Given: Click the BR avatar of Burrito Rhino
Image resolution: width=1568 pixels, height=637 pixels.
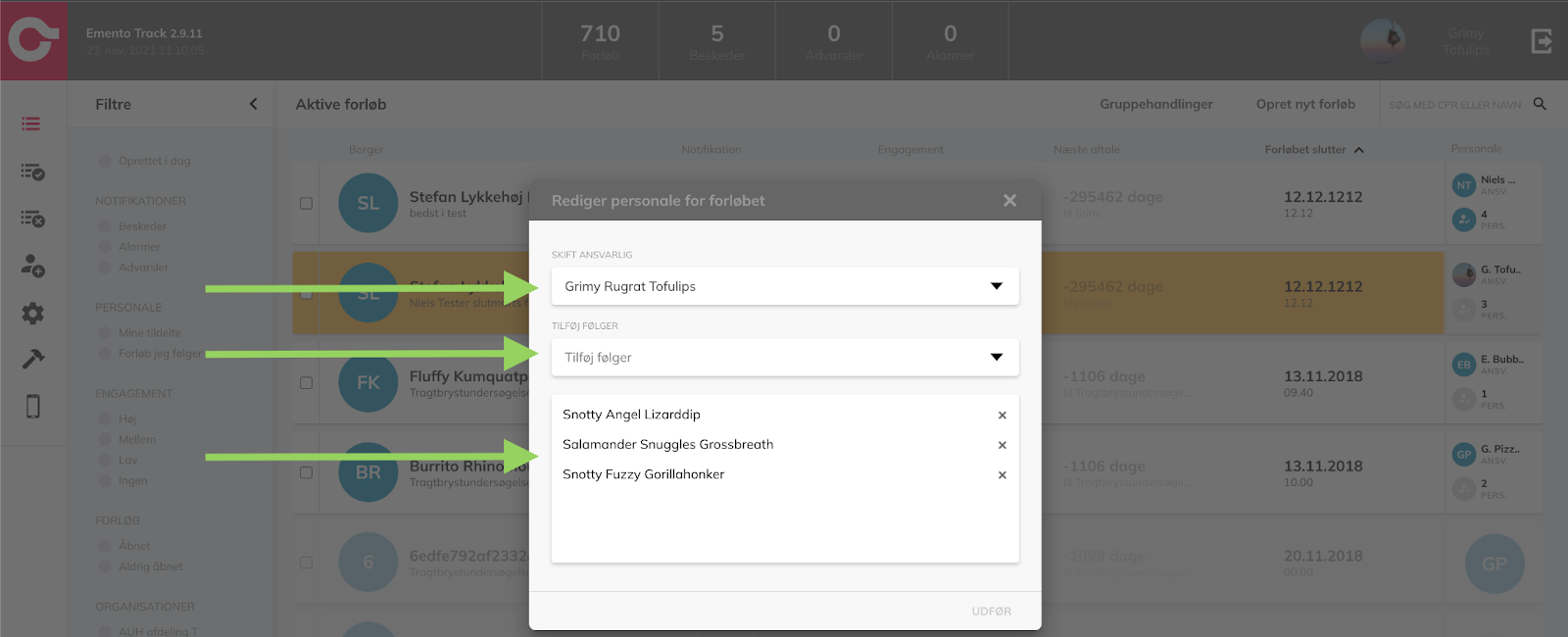Looking at the screenshot, I should (x=367, y=472).
